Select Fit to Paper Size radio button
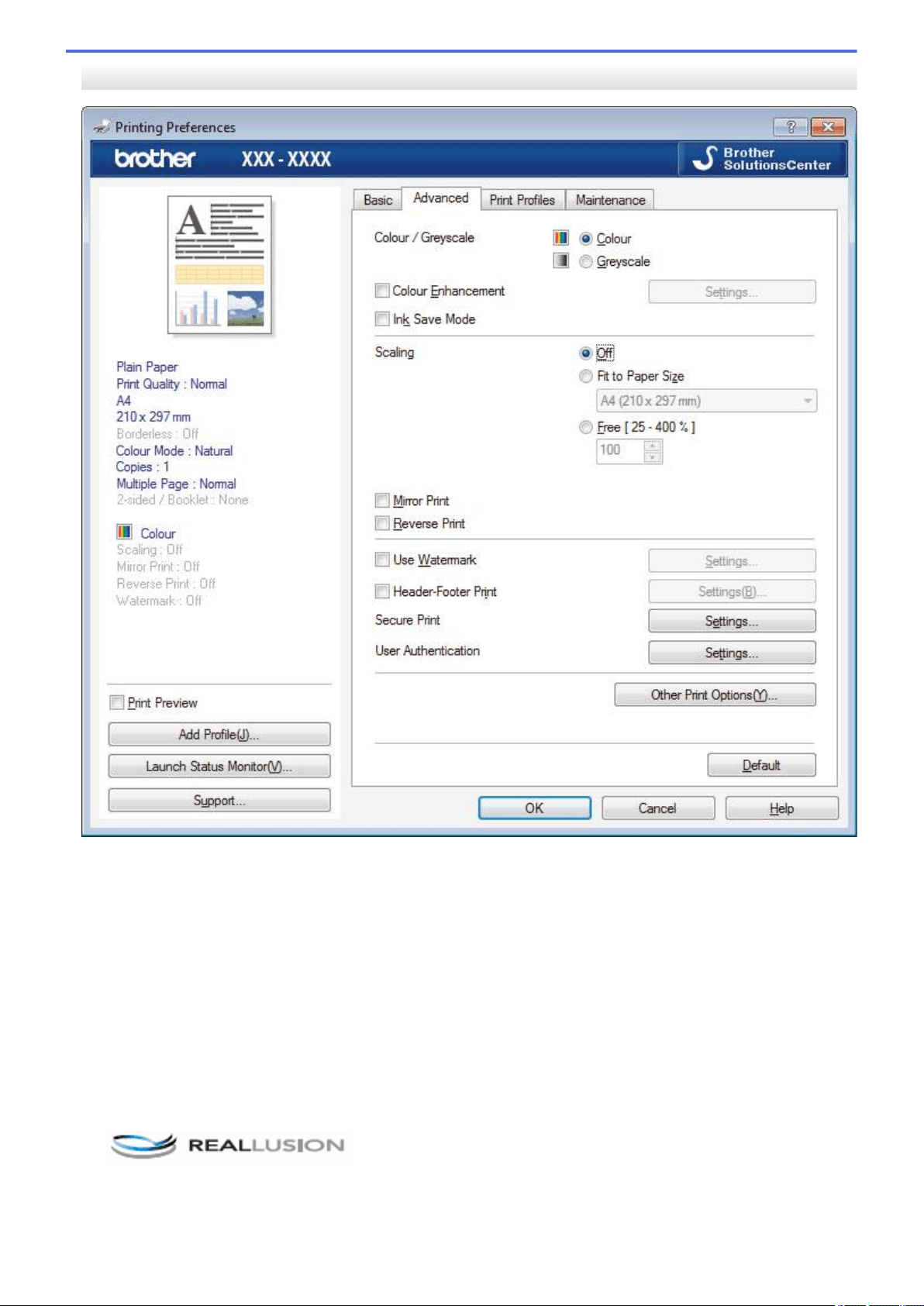 586,376
